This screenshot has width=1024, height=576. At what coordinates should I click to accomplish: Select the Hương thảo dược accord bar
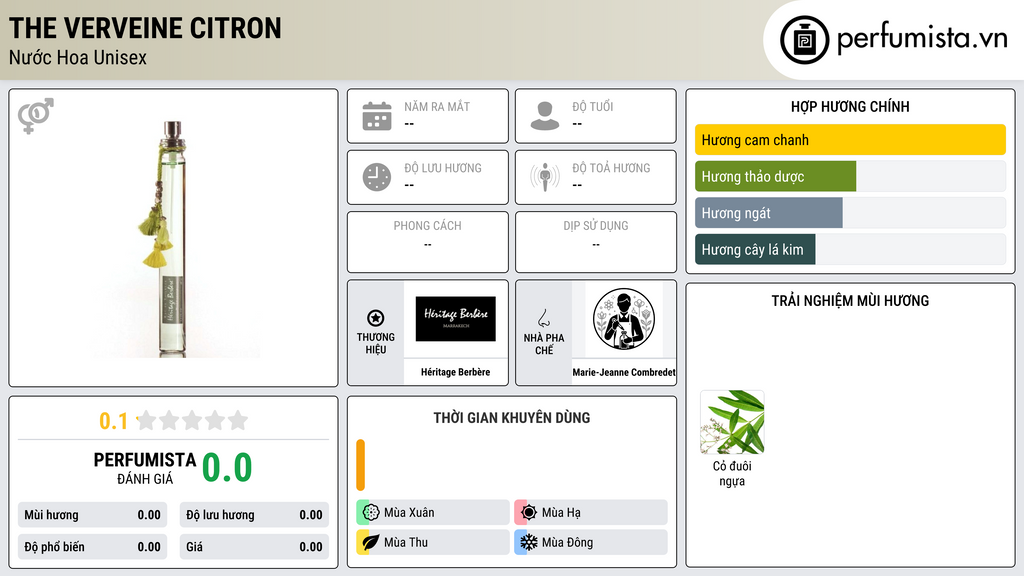pyautogui.click(x=850, y=176)
